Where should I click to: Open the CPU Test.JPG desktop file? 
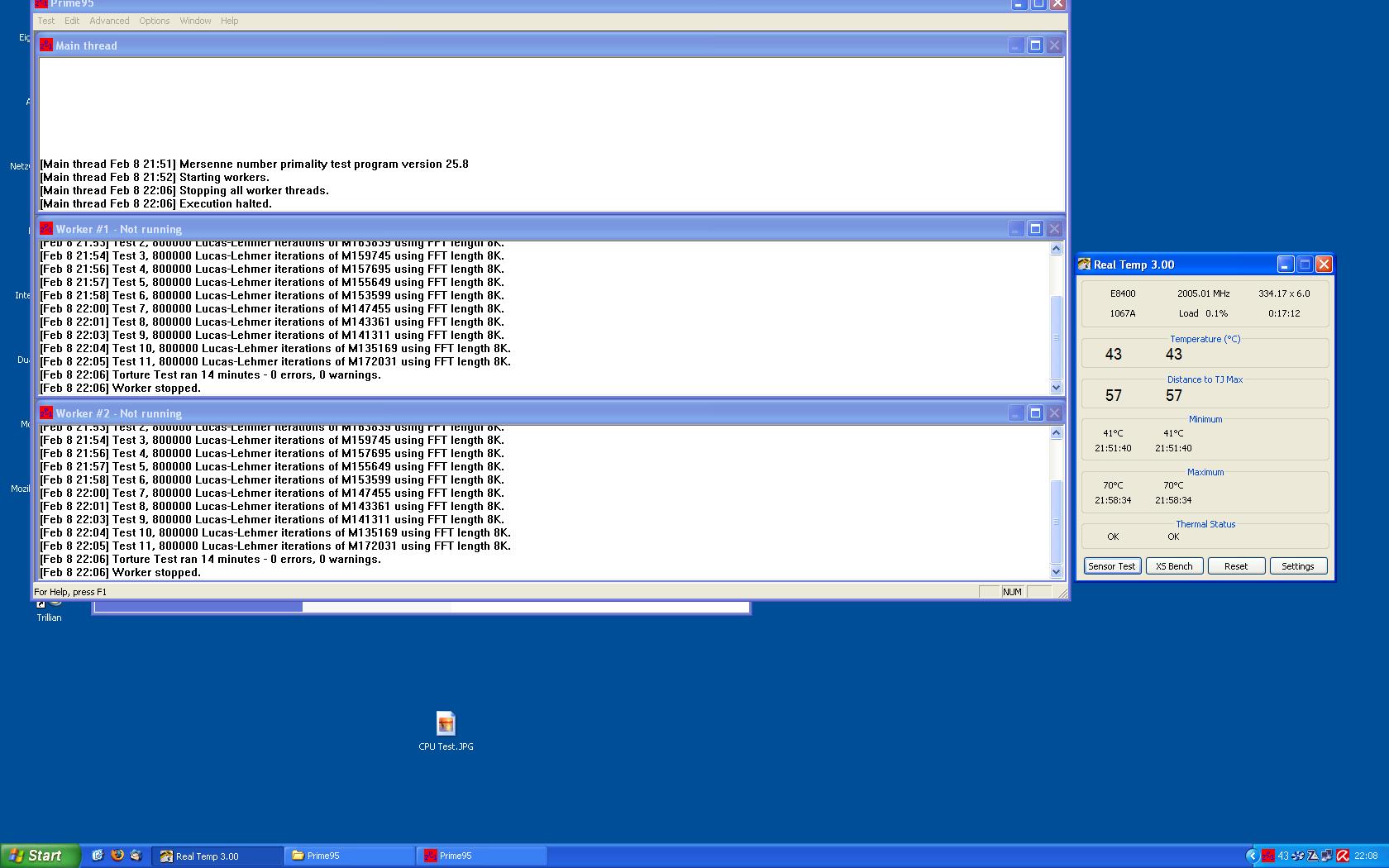[x=446, y=731]
